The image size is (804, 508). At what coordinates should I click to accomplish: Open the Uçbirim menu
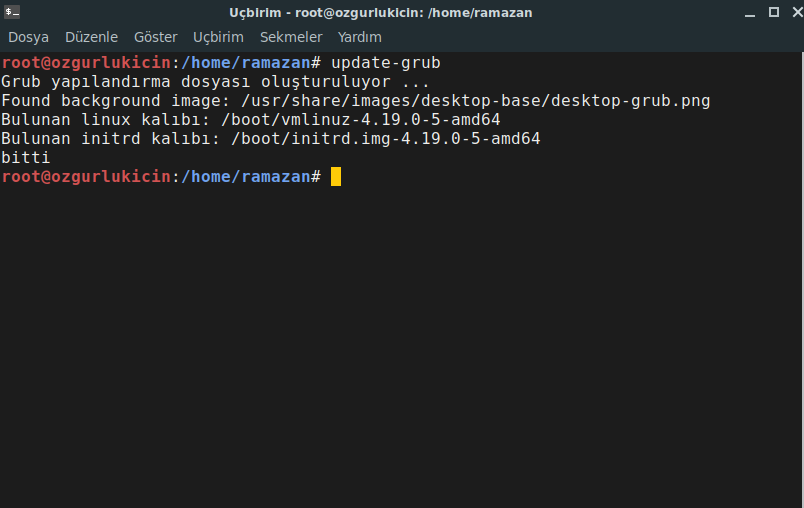[x=218, y=37]
